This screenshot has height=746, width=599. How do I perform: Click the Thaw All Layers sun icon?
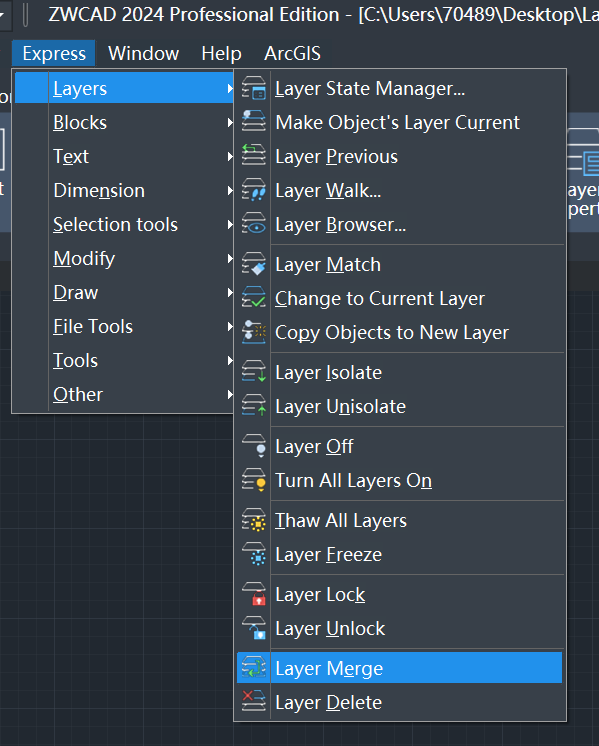(254, 520)
